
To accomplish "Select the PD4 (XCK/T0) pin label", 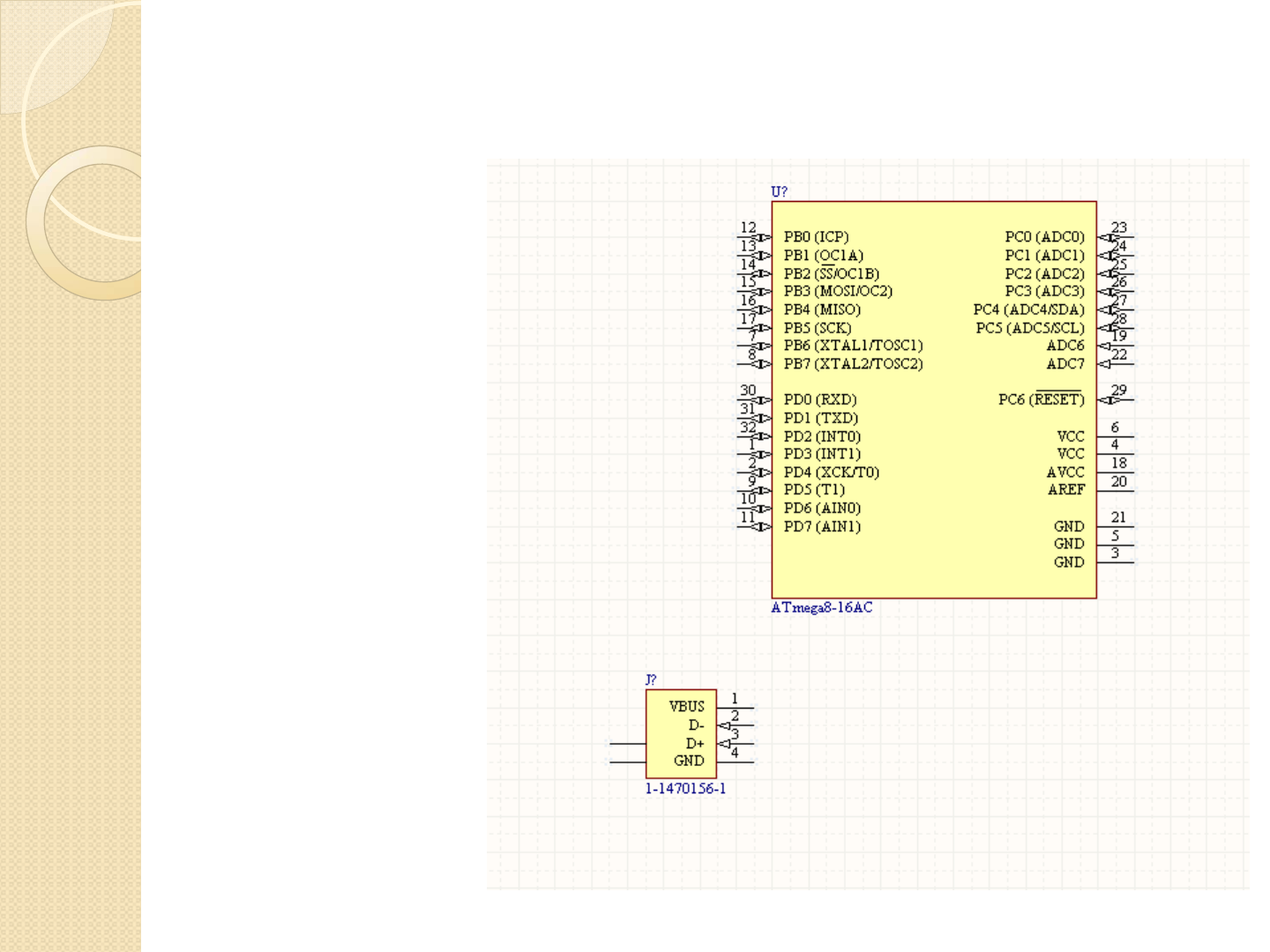I will click(832, 472).
